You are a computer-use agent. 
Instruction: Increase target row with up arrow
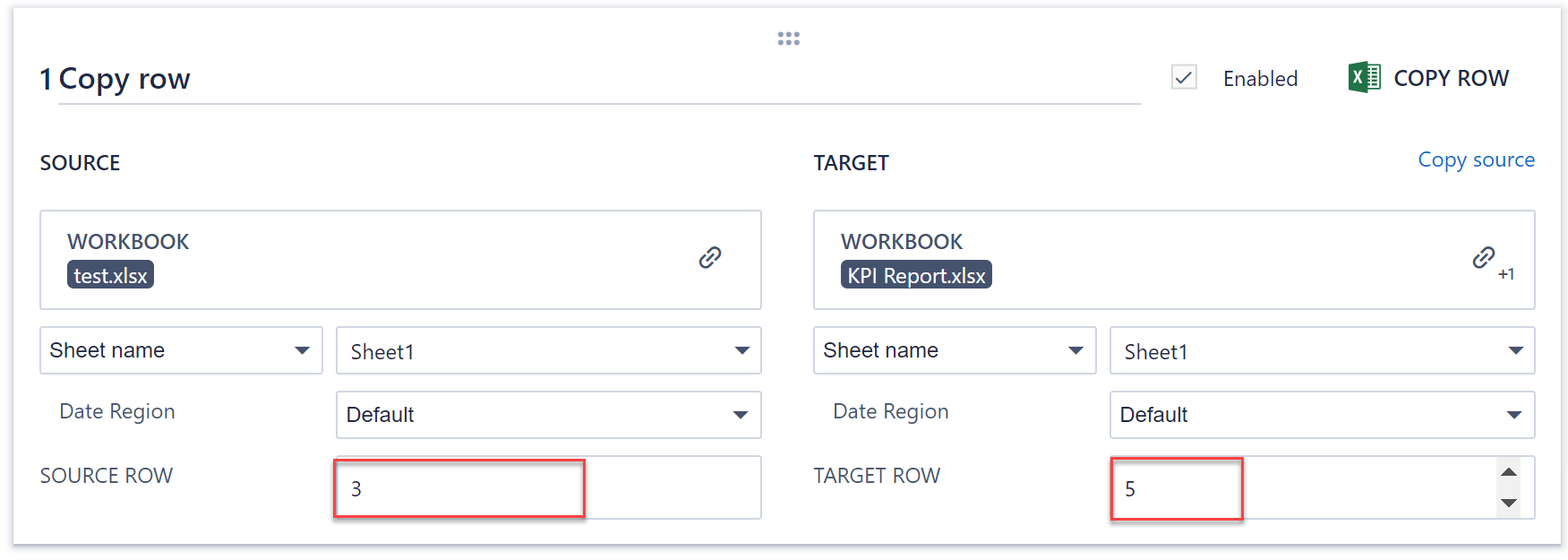[x=1509, y=472]
